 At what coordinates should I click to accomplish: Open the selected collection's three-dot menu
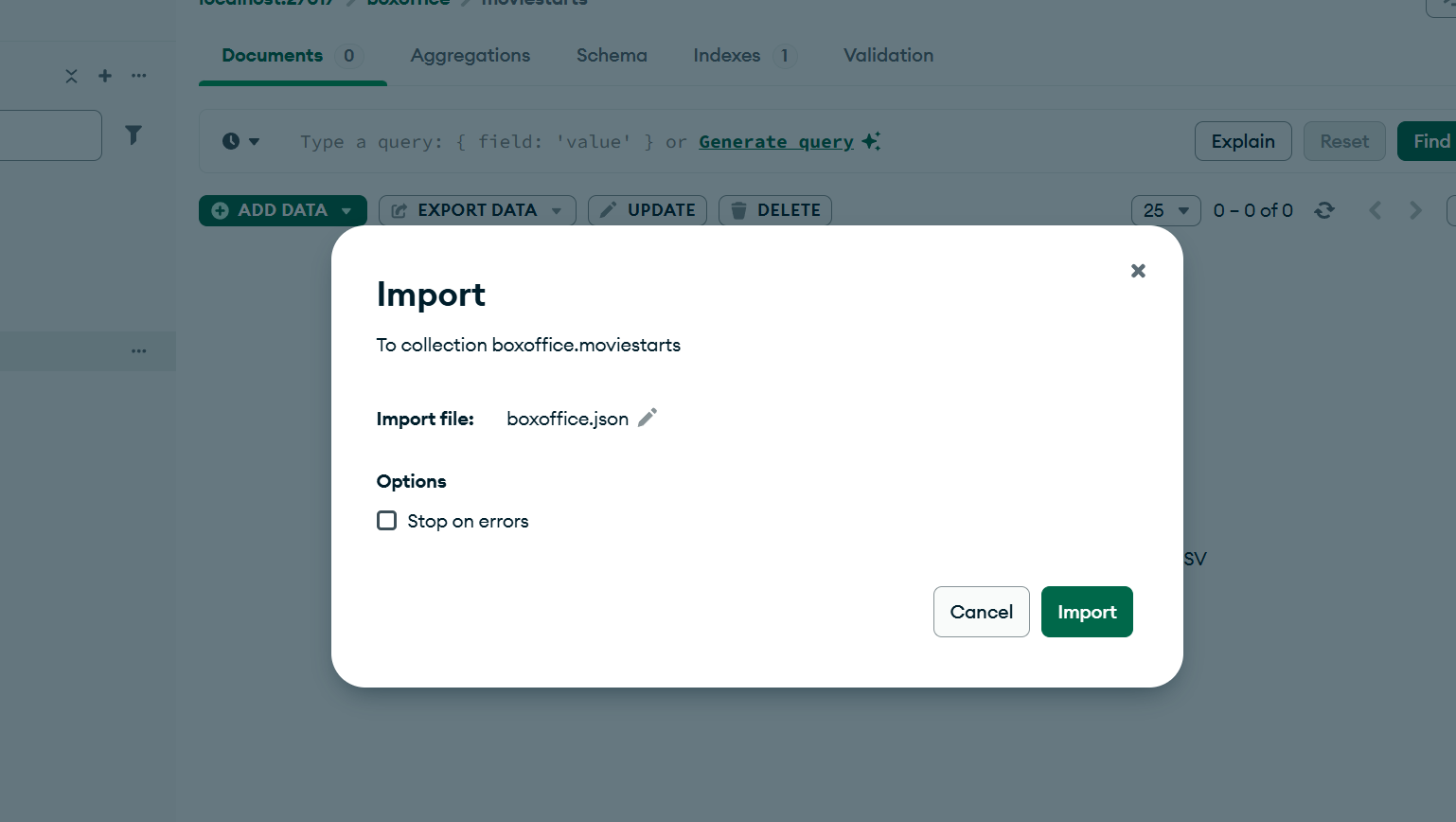point(139,351)
